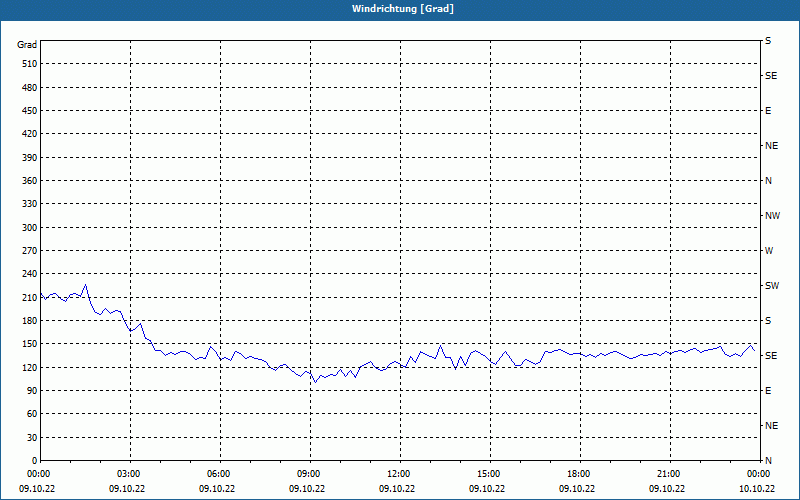
Task: Select the 15:00 time axis label
Action: click(x=488, y=474)
